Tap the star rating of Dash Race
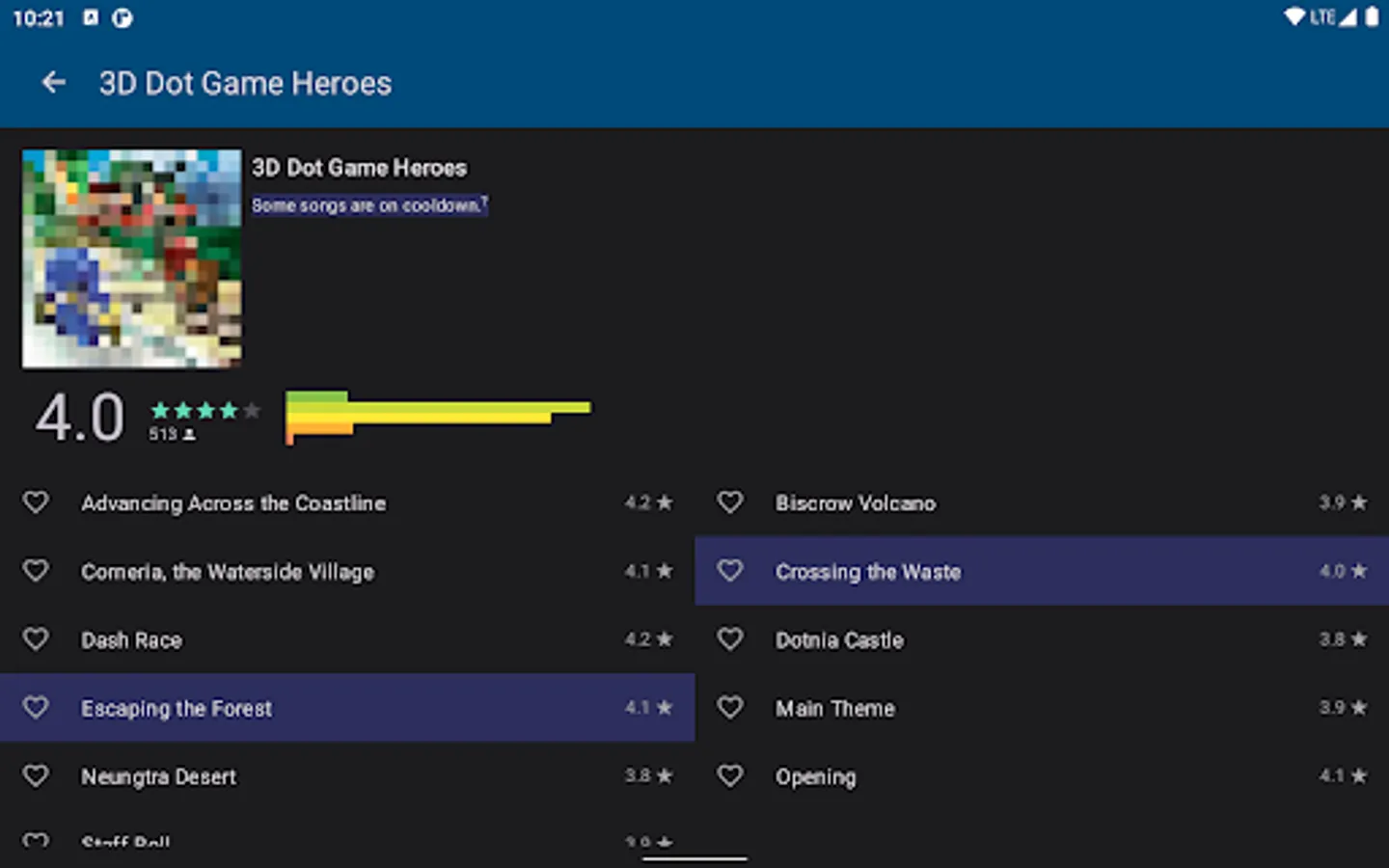 (648, 639)
